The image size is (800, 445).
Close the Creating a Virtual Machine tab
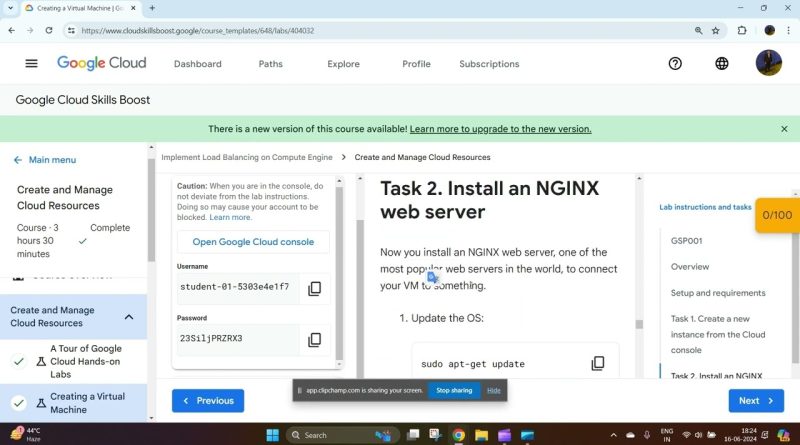click(x=133, y=8)
